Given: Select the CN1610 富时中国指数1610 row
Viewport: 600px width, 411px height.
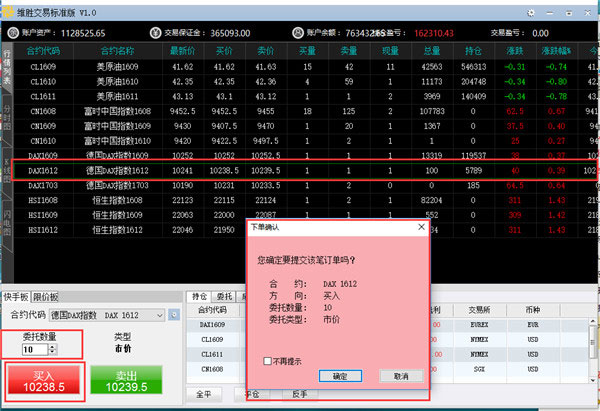Looking at the screenshot, I should coord(305,141).
